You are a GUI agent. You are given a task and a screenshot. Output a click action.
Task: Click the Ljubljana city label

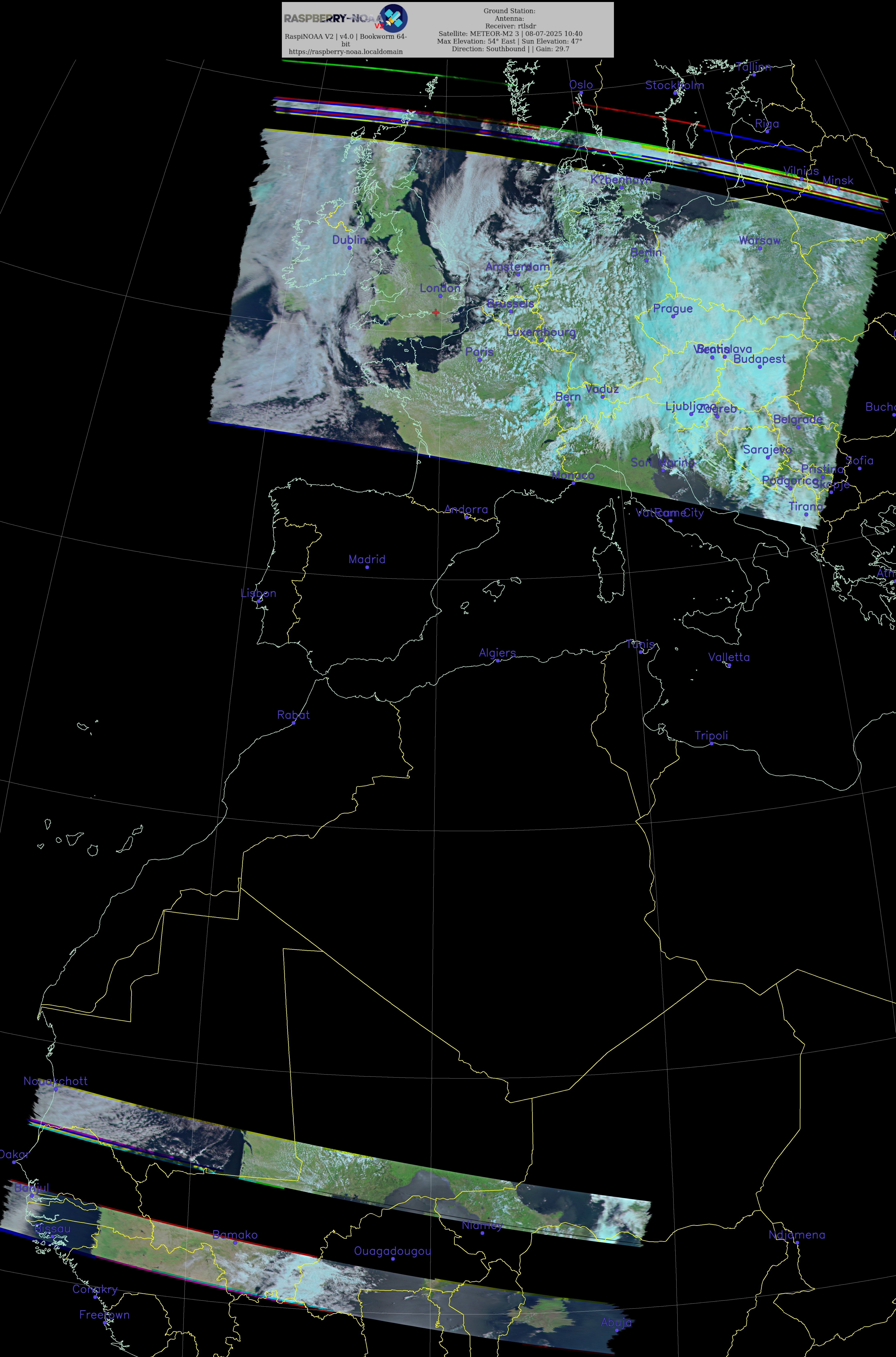coord(691,406)
